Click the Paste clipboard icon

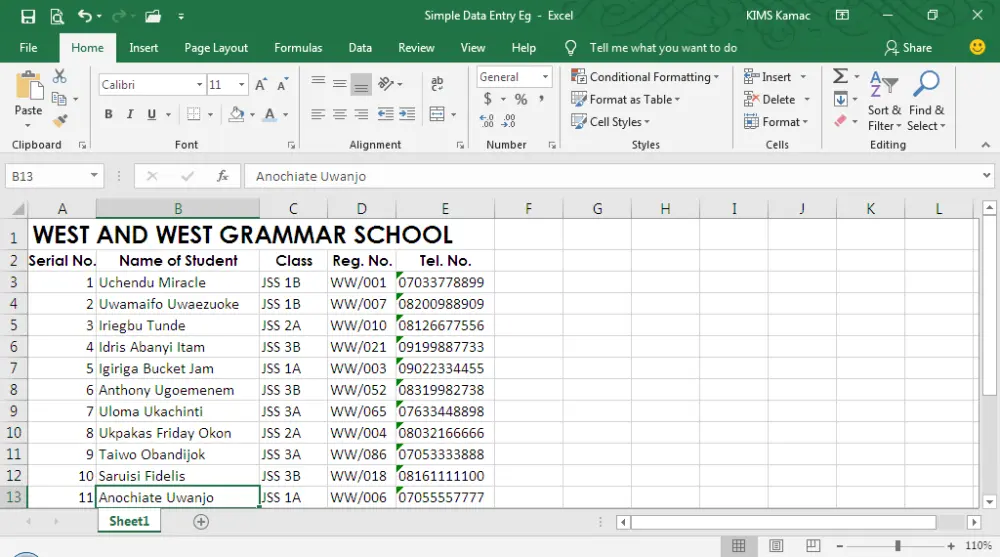click(28, 86)
